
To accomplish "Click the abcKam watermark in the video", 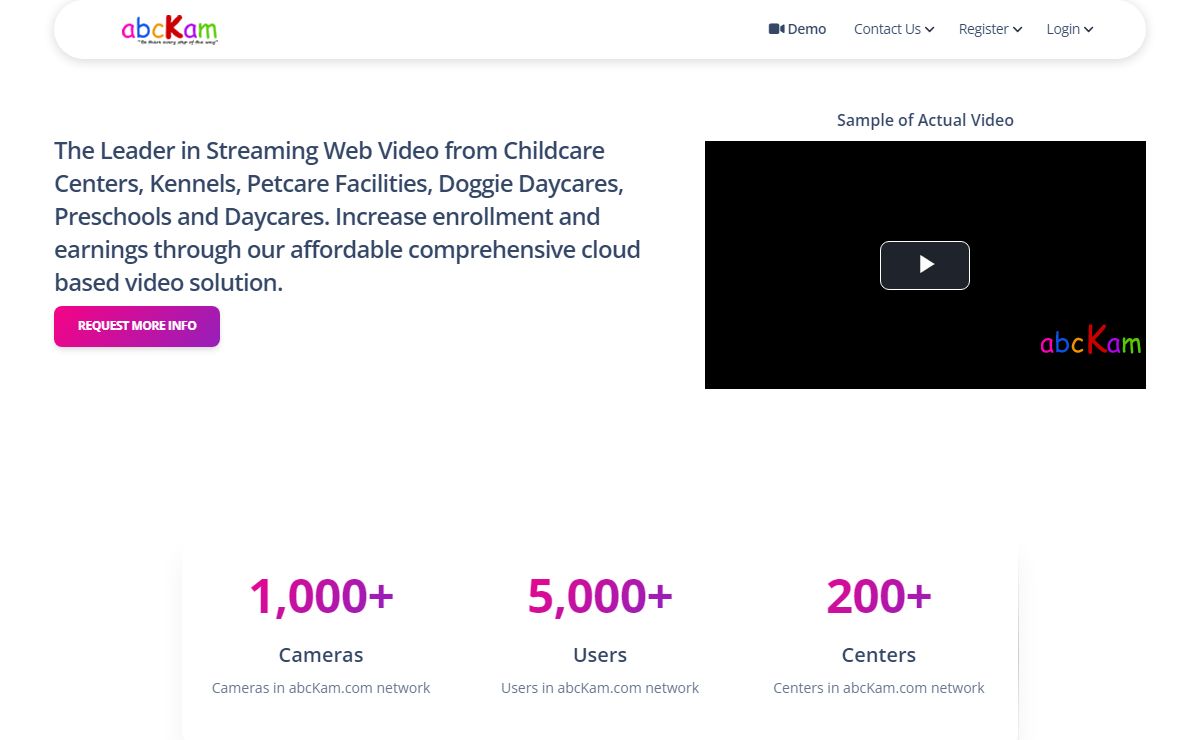I will coord(1090,341).
